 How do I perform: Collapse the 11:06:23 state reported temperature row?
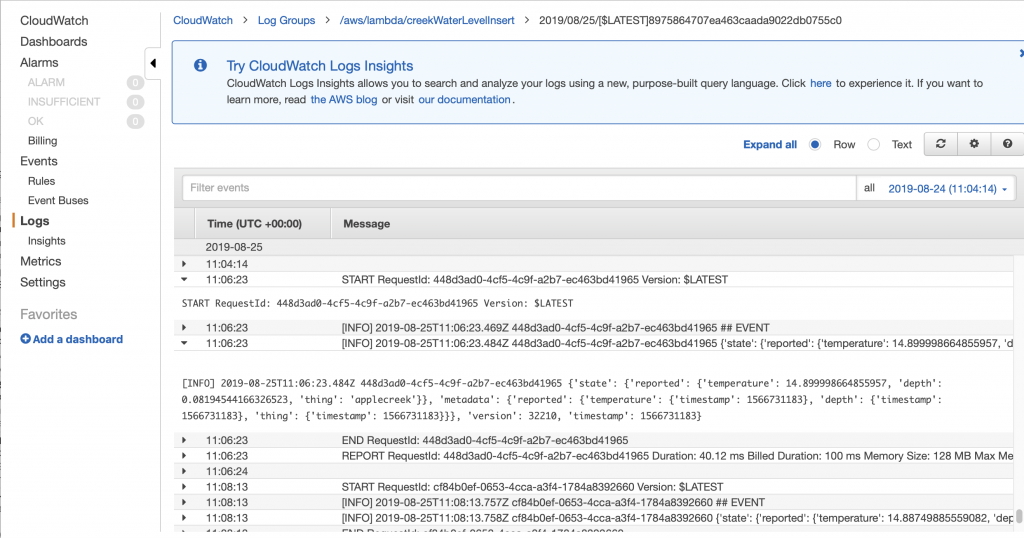(184, 343)
